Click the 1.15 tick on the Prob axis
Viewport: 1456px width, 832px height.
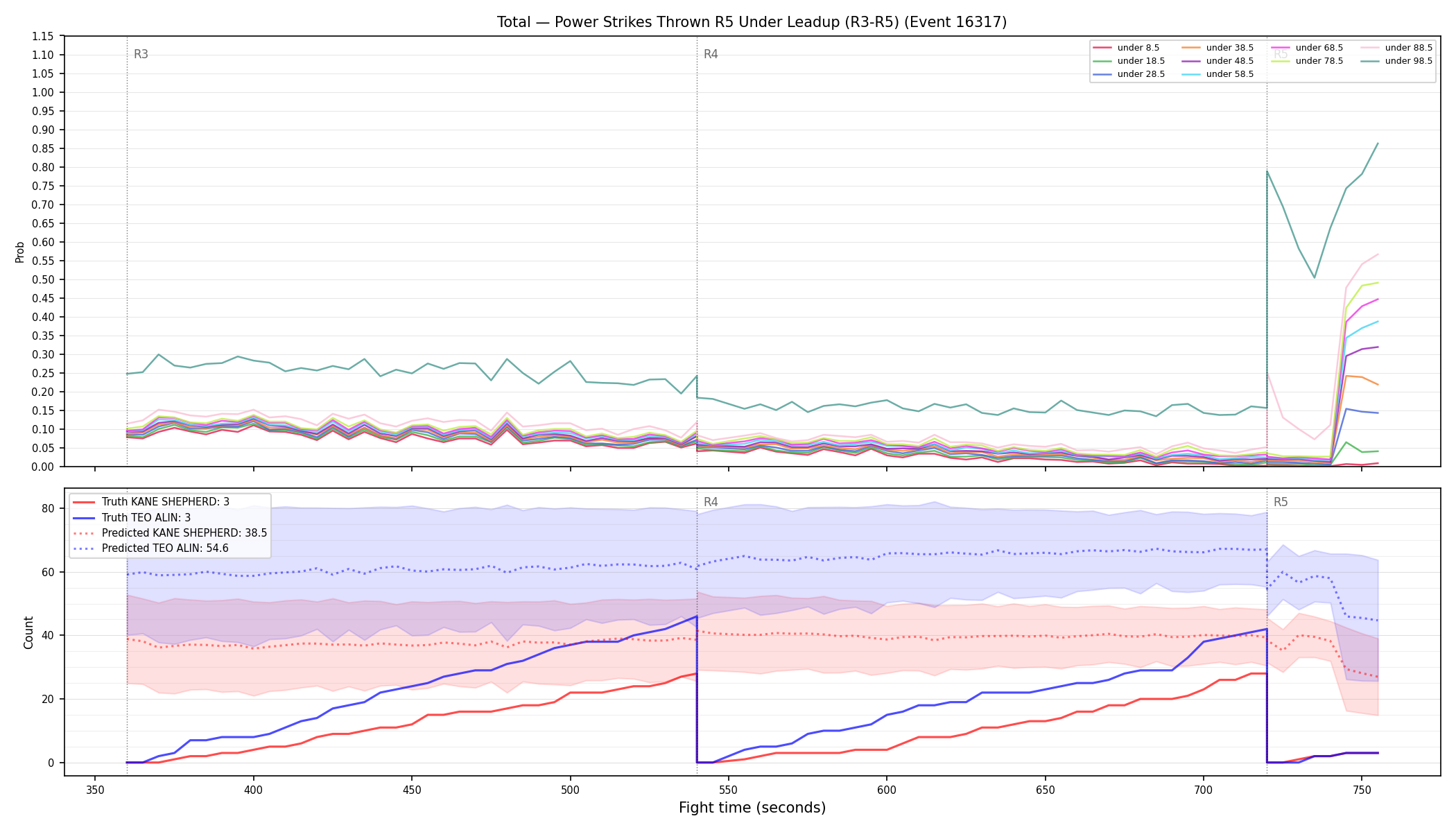click(x=43, y=37)
